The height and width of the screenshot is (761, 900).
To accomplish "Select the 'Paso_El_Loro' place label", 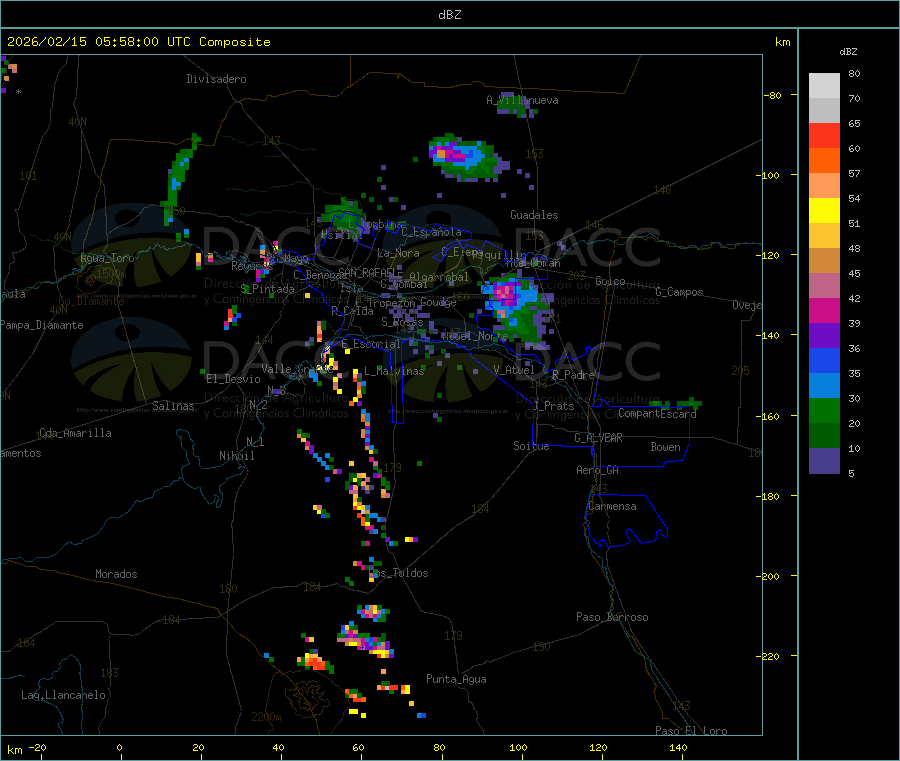I will click(691, 731).
